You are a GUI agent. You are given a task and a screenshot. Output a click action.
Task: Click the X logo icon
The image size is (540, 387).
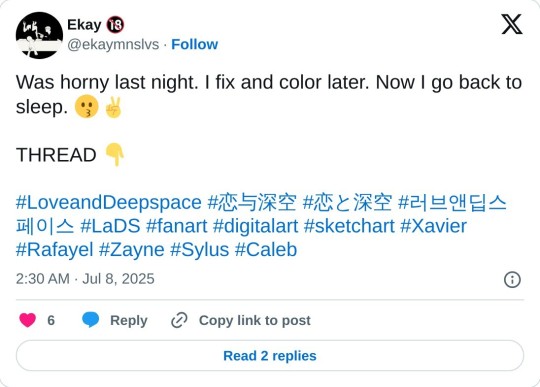tap(512, 24)
